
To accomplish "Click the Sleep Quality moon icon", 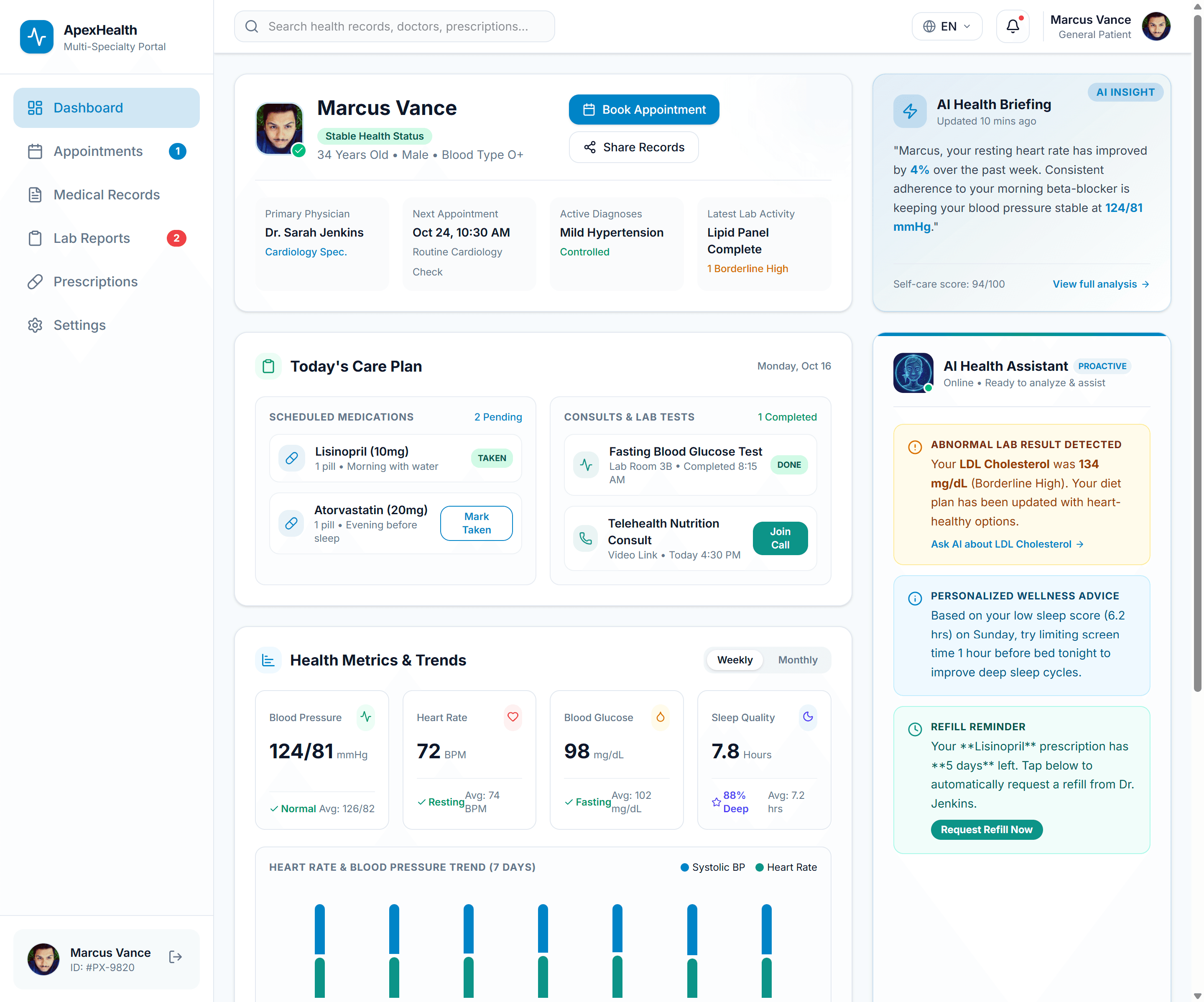I will 808,717.
